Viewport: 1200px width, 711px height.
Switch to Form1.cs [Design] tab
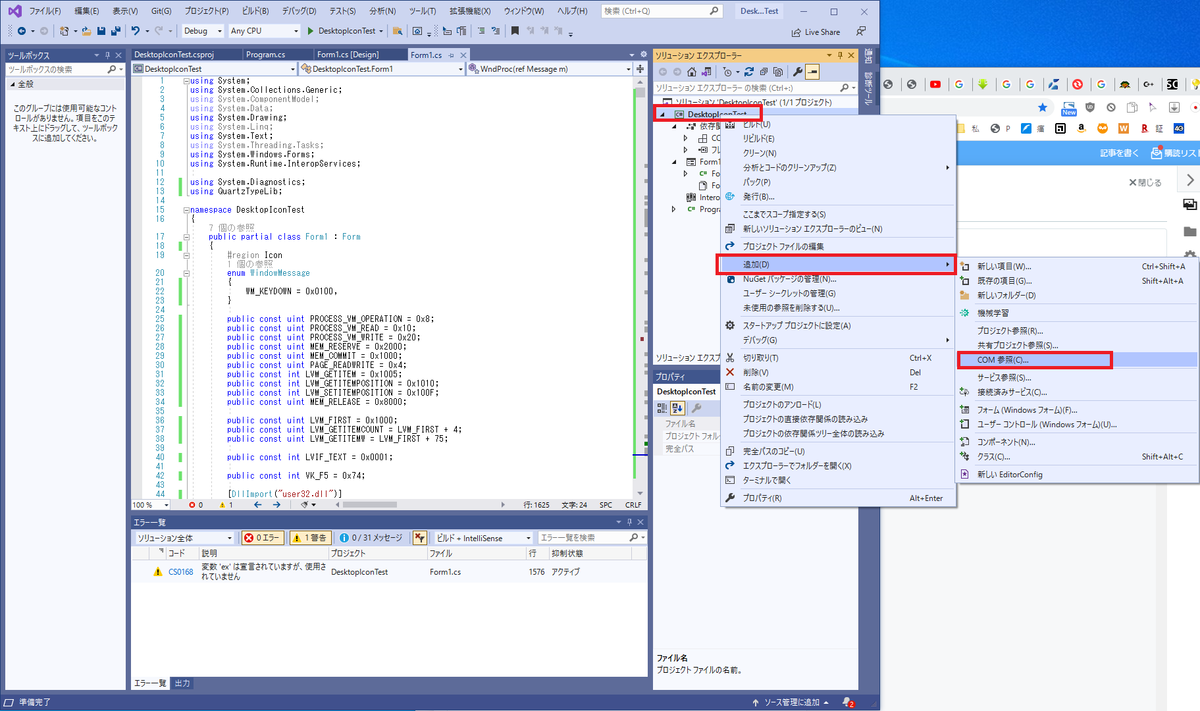point(348,55)
